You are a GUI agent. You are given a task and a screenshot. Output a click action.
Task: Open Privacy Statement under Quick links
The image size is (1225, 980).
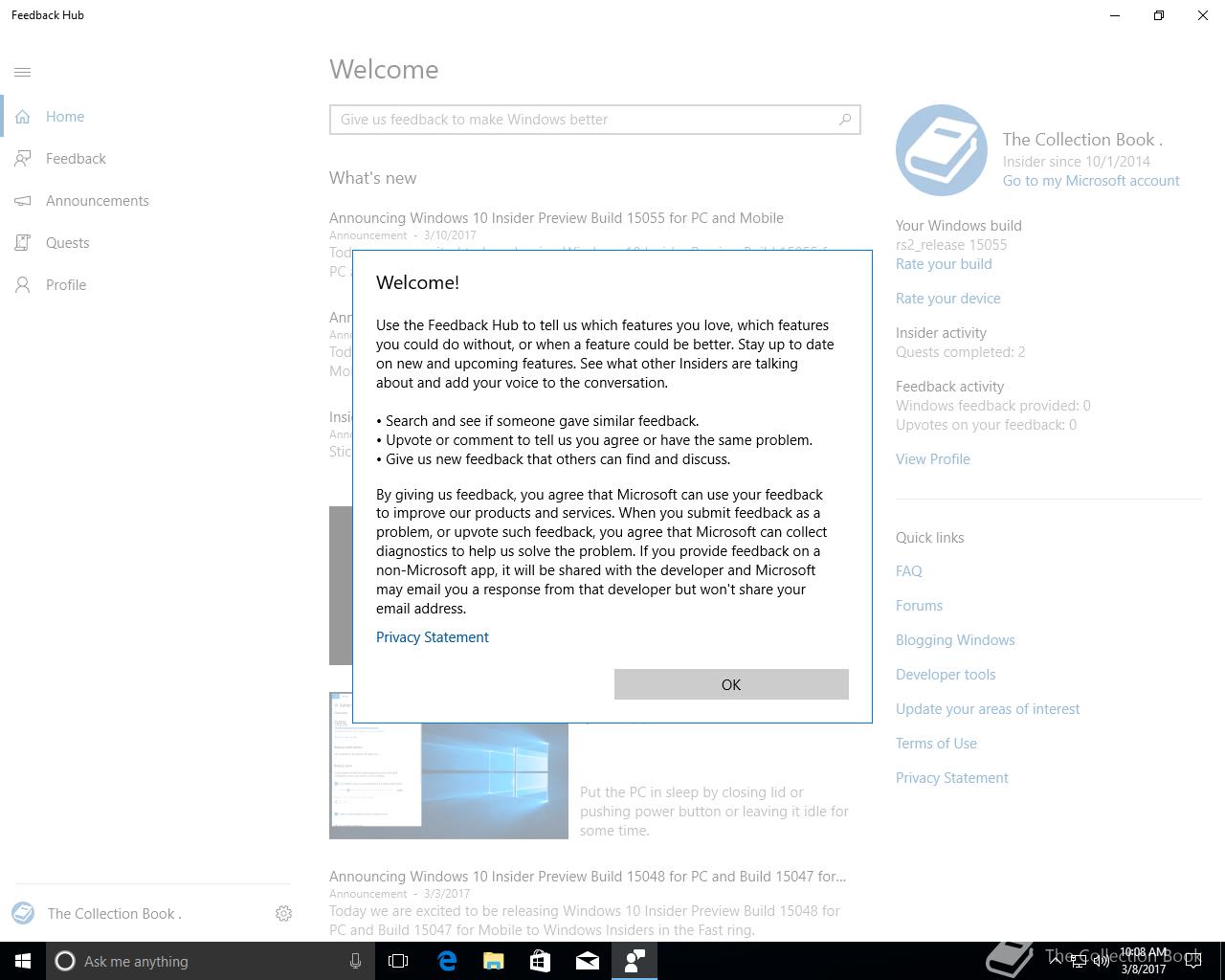(952, 778)
